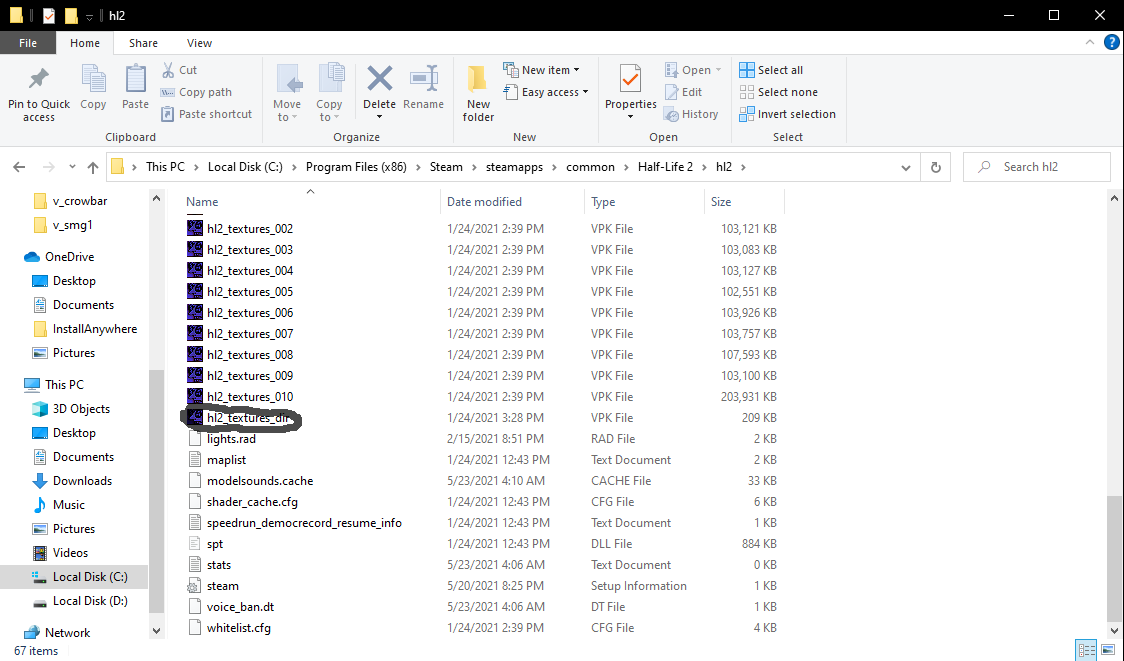Click Select all in the ribbon
Image resolution: width=1124 pixels, height=661 pixels.
coord(771,70)
